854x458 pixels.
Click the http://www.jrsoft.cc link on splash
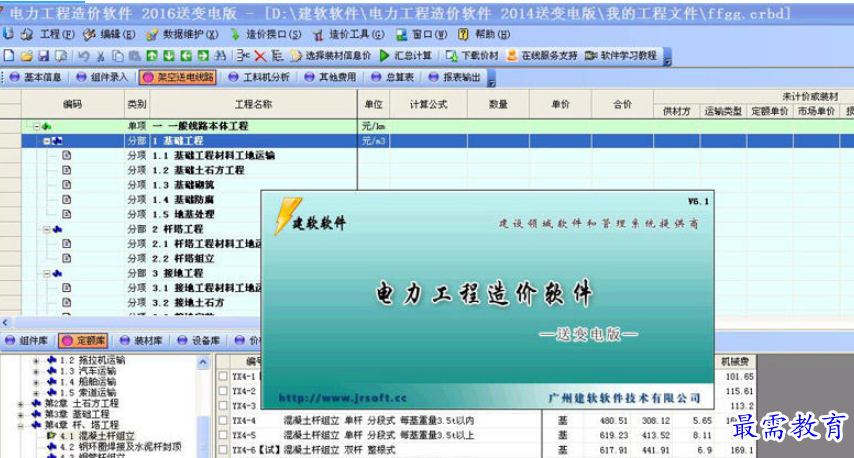tap(343, 398)
